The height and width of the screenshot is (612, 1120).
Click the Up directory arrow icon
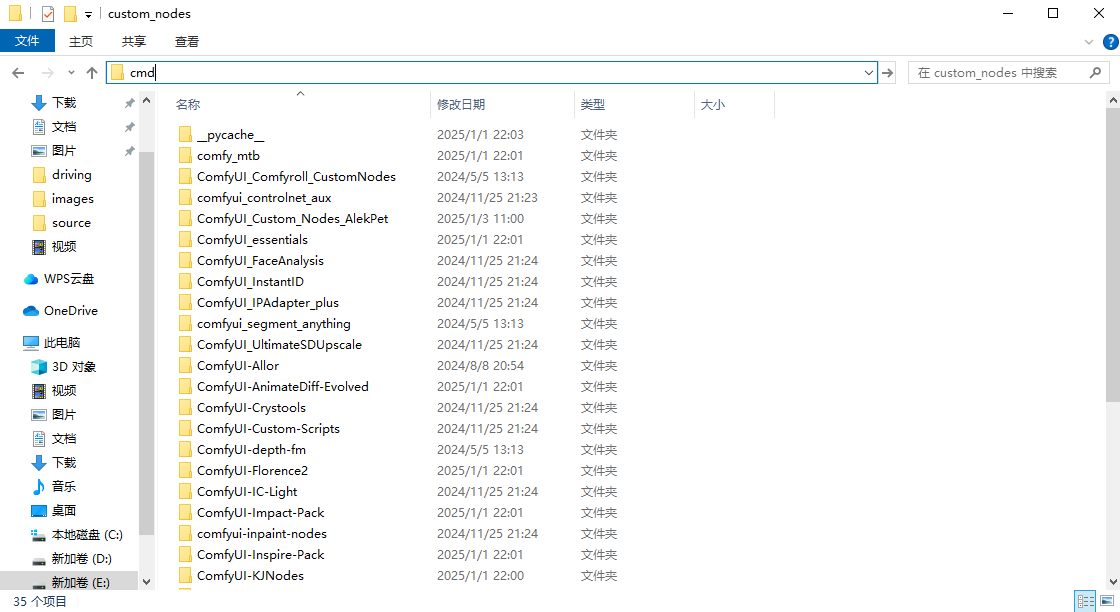pyautogui.click(x=92, y=73)
